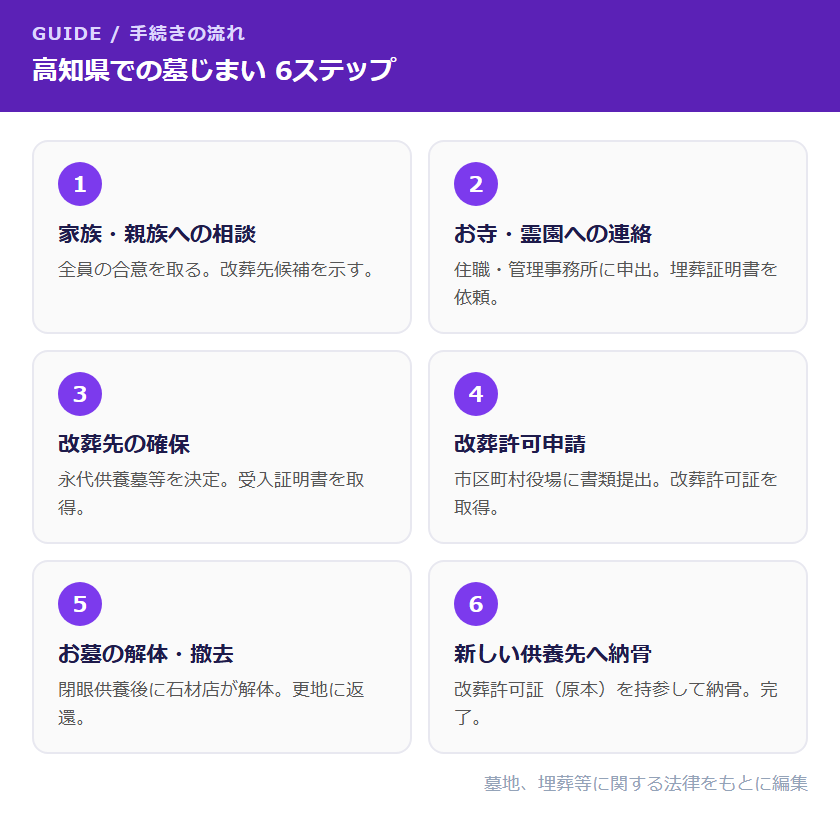The width and height of the screenshot is (840, 818).
Task: Click the step 1 number badge
Action: [80, 184]
